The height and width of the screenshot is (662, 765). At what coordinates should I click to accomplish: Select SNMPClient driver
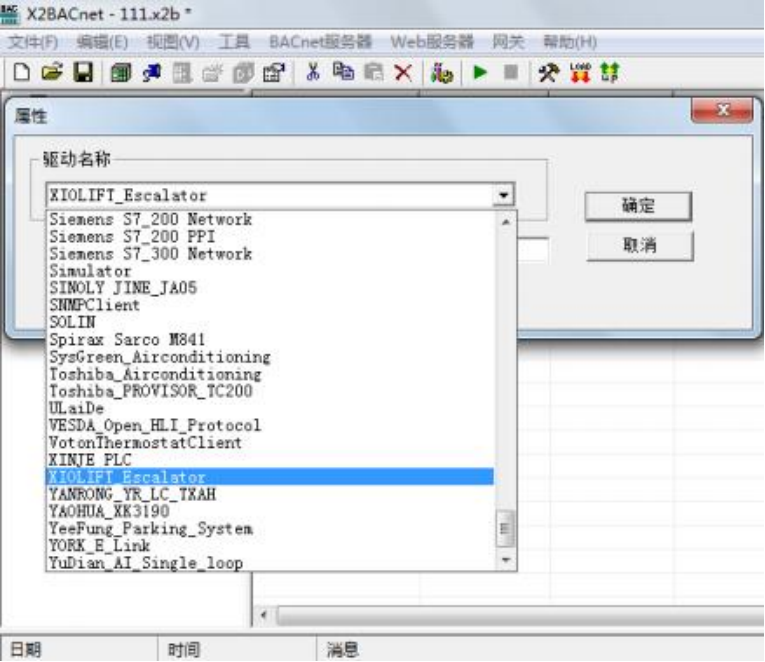270,305
